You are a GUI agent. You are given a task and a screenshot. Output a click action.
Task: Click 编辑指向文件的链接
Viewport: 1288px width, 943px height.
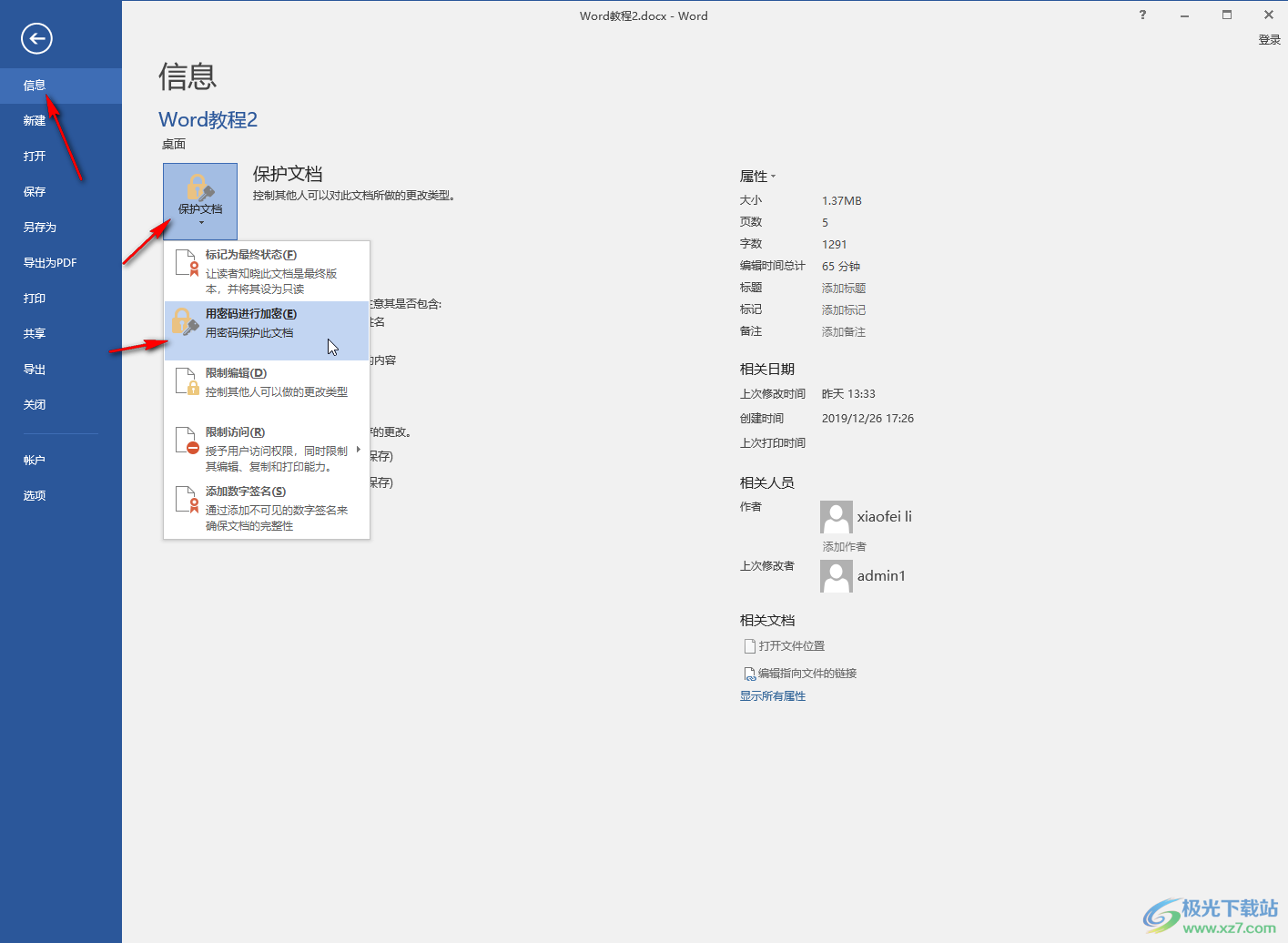pyautogui.click(x=800, y=674)
